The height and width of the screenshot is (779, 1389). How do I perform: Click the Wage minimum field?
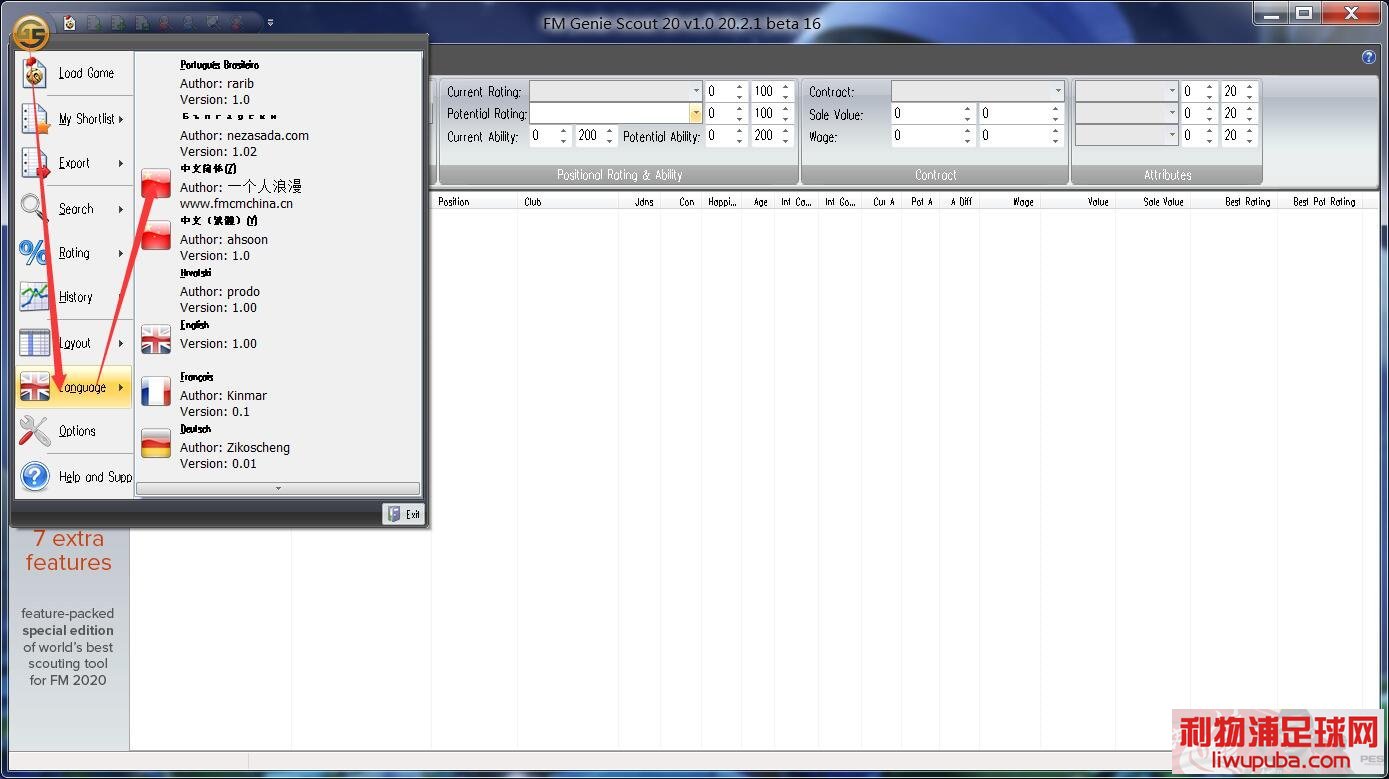(926, 135)
